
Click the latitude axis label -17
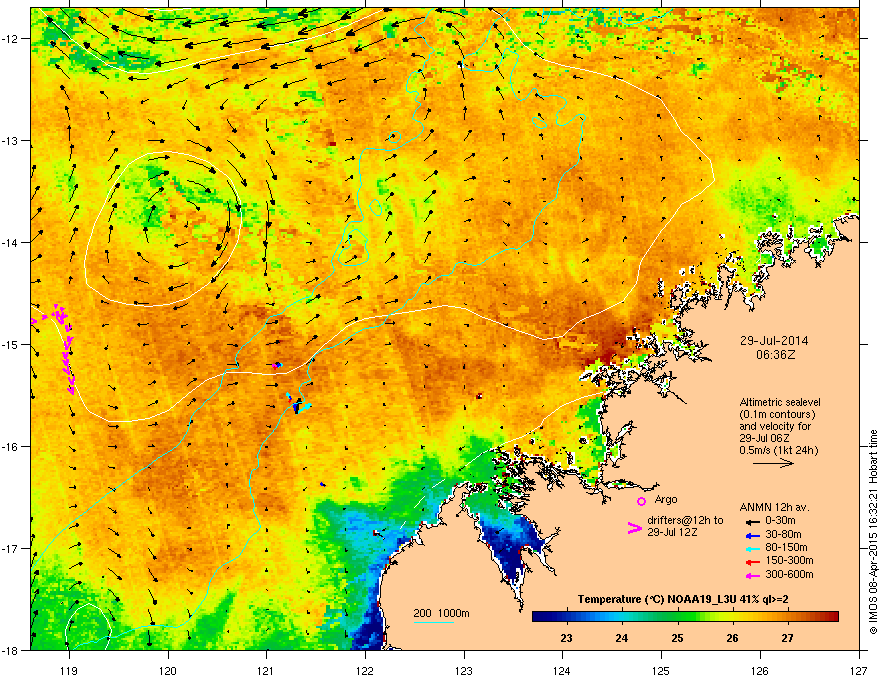11,548
